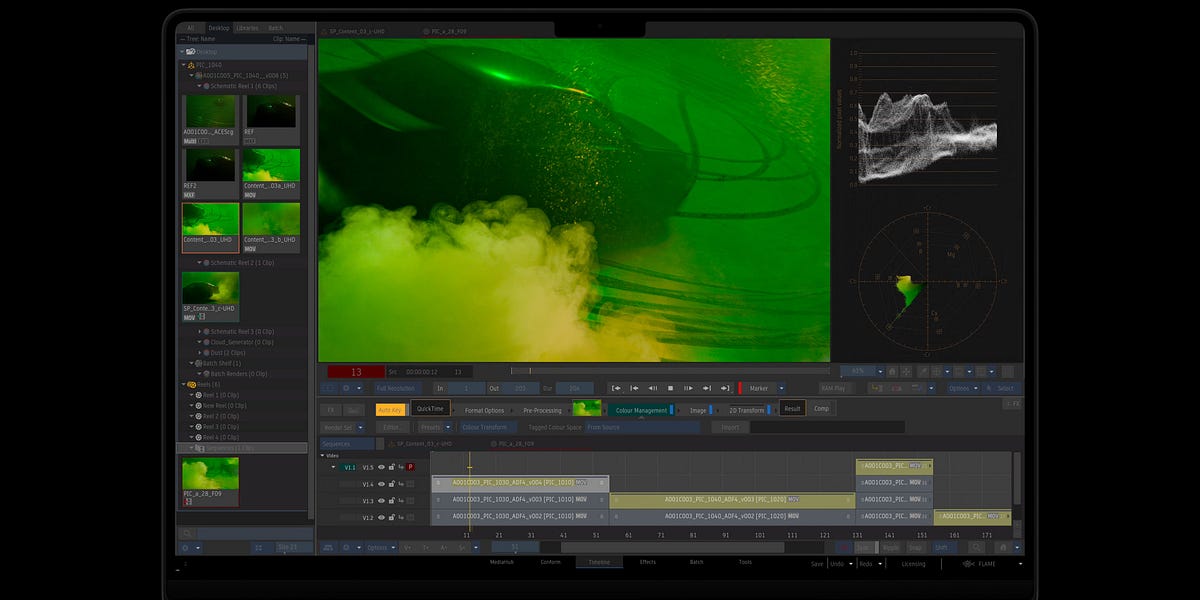Click the timeline horizontal scrollbar

click(x=673, y=548)
